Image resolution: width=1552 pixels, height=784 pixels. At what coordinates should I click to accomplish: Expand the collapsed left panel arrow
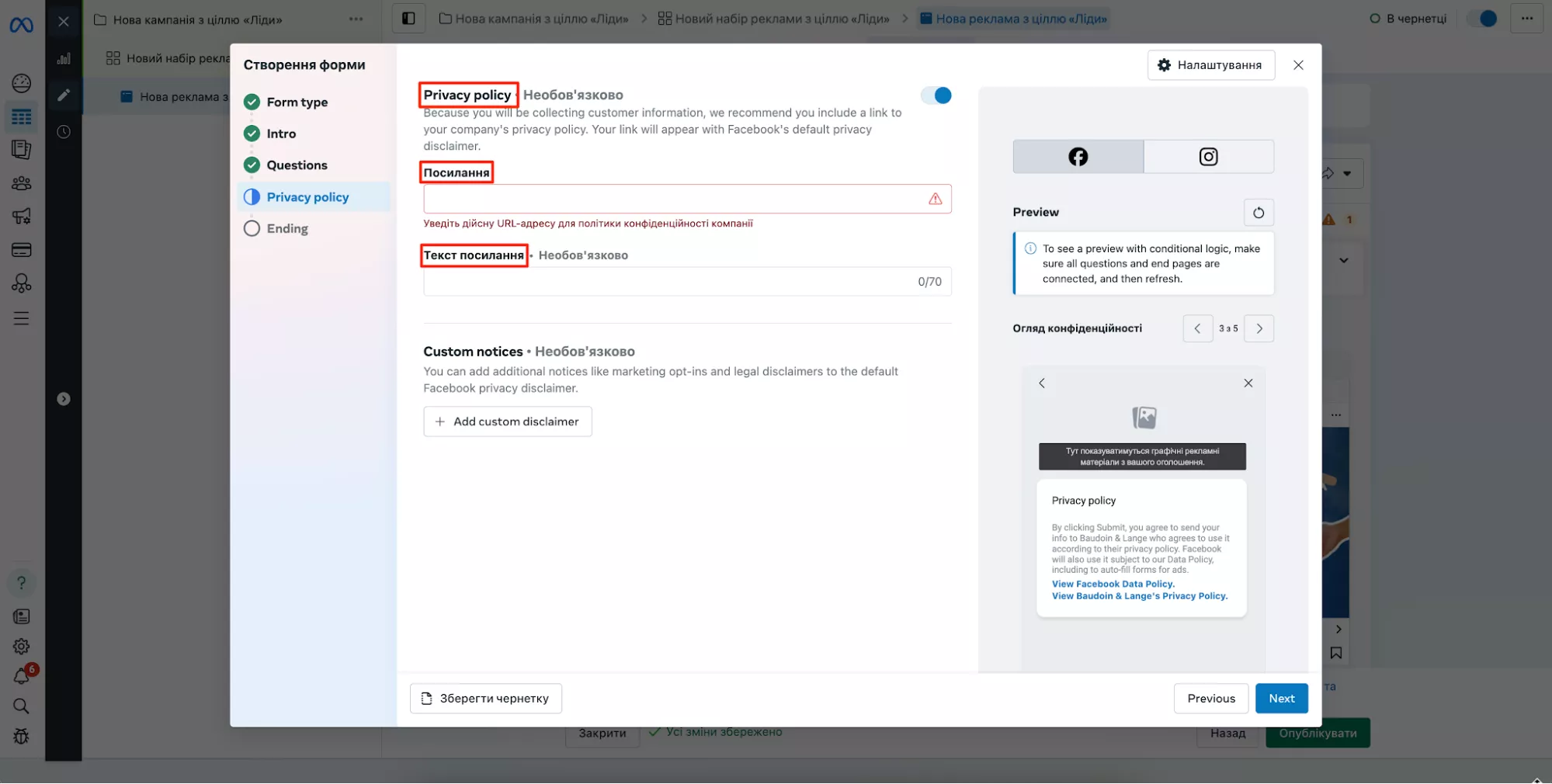pos(64,399)
